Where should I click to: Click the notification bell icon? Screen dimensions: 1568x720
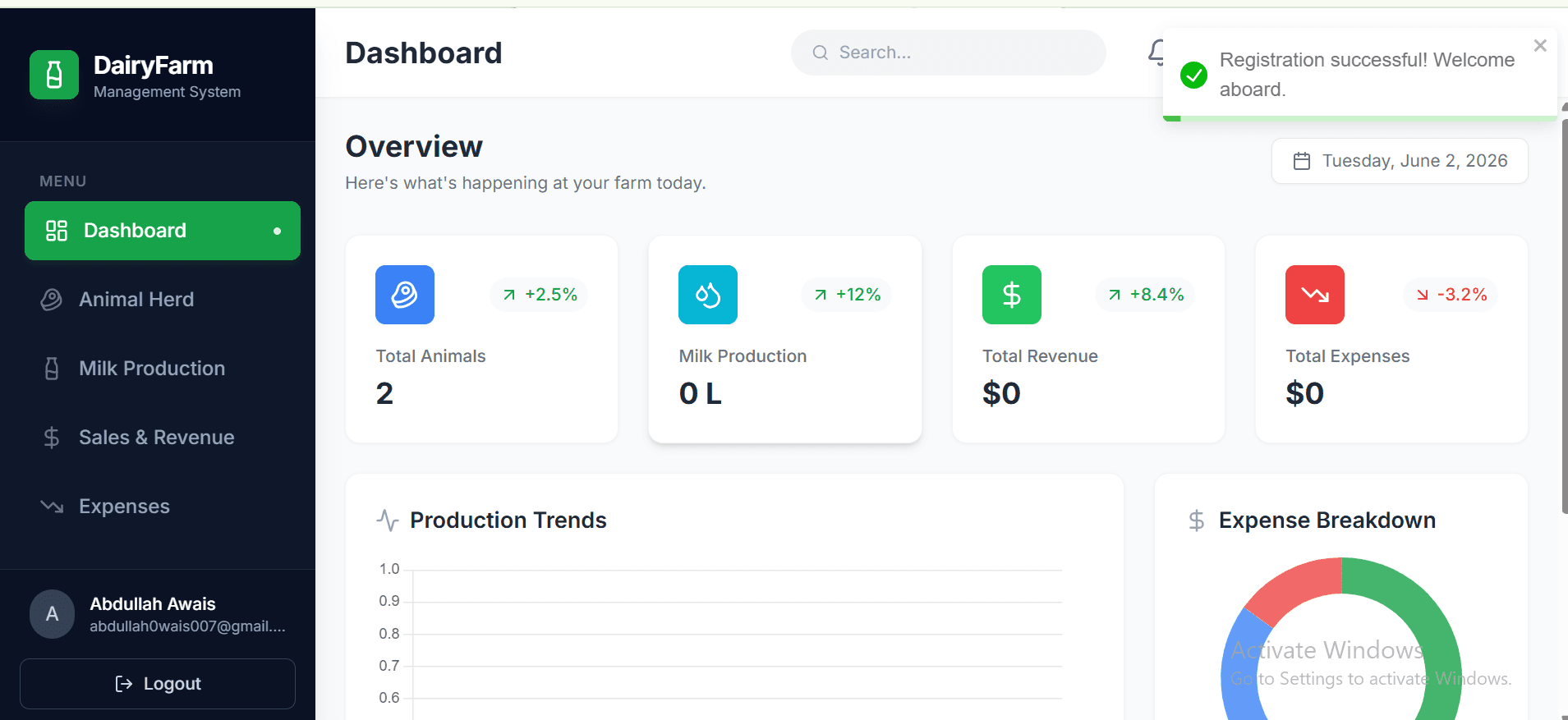(1156, 53)
